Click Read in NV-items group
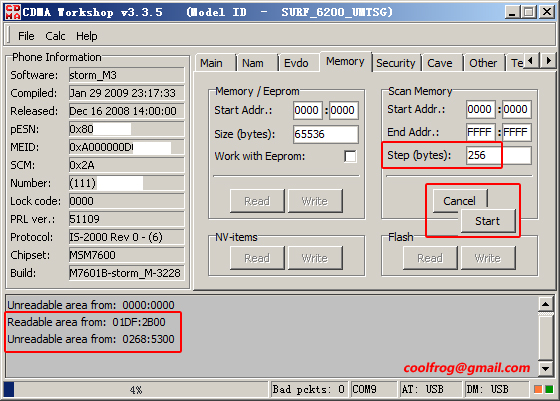The width and height of the screenshot is (560, 401). pyautogui.click(x=257, y=258)
